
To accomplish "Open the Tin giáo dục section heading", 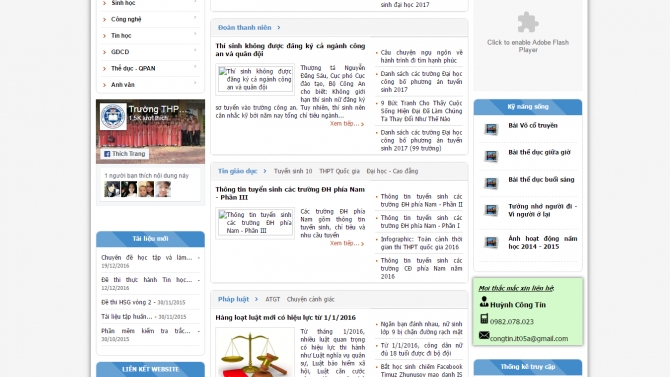I will click(238, 171).
